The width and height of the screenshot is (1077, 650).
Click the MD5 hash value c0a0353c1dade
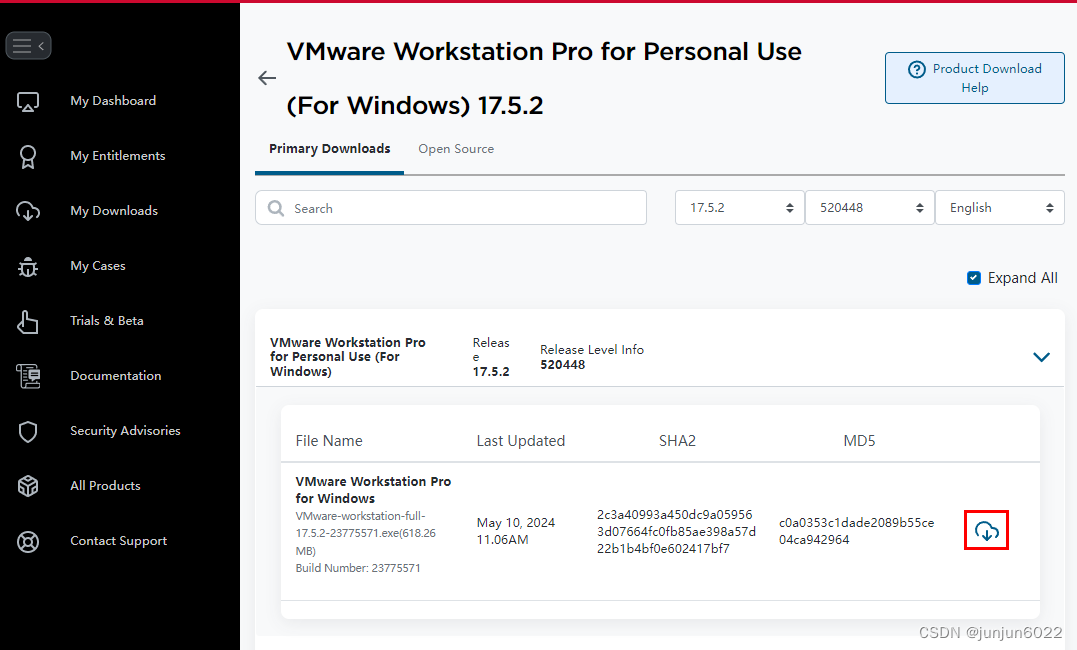click(x=857, y=531)
